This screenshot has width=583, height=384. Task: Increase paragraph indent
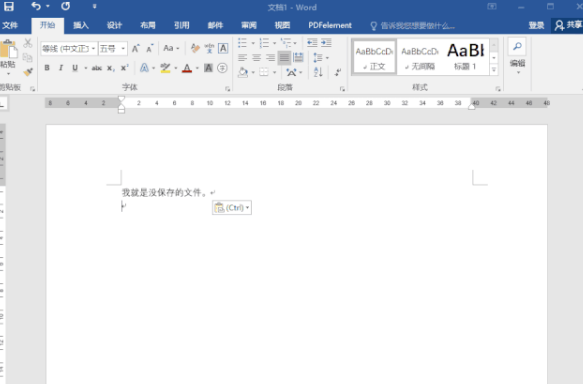pos(326,43)
